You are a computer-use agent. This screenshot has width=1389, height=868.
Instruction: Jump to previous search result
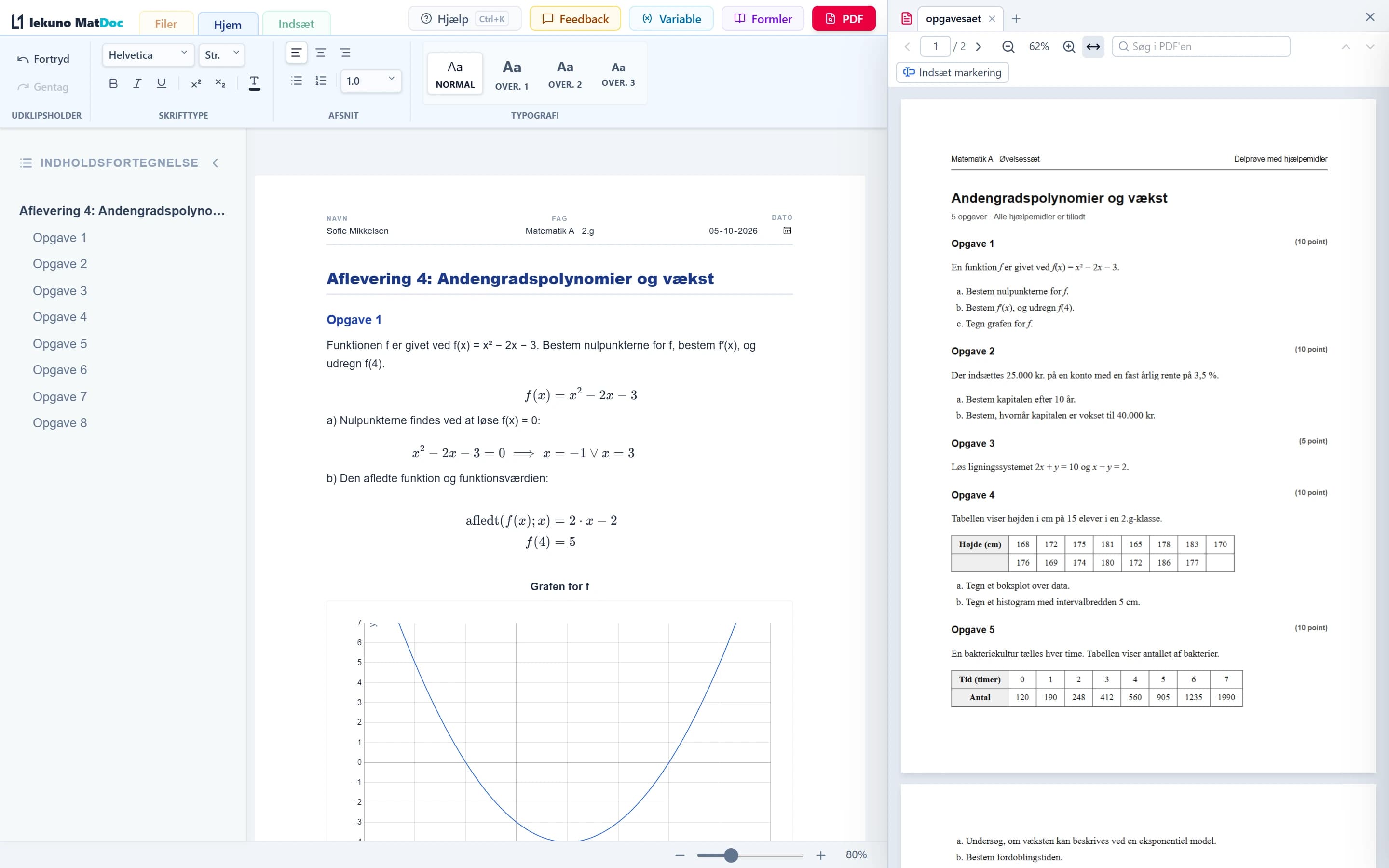click(1346, 46)
